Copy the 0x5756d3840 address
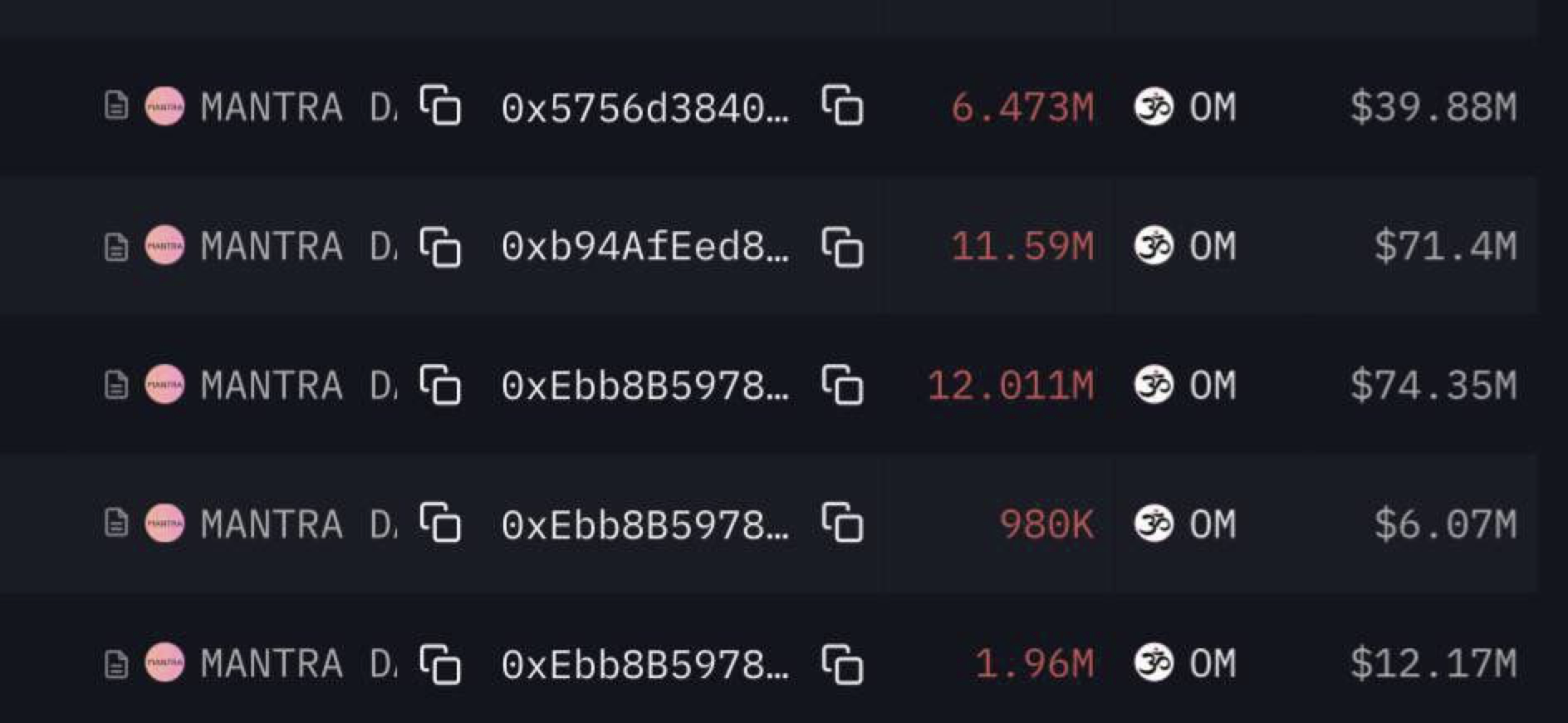This screenshot has width=1568, height=723. point(842,105)
